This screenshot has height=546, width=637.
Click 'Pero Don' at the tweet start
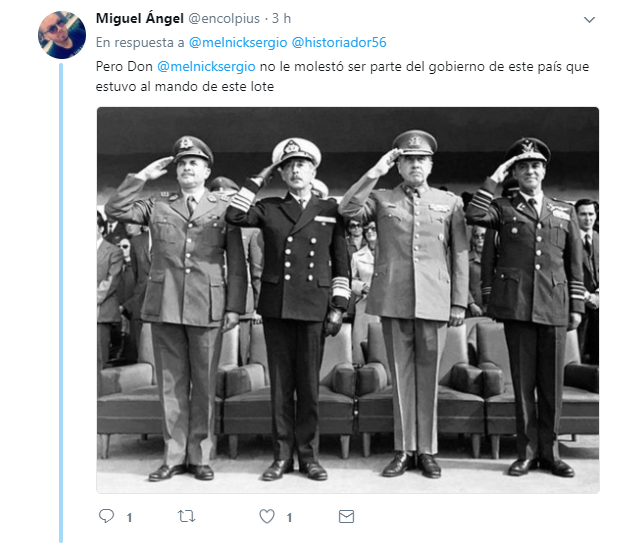[x=124, y=66]
